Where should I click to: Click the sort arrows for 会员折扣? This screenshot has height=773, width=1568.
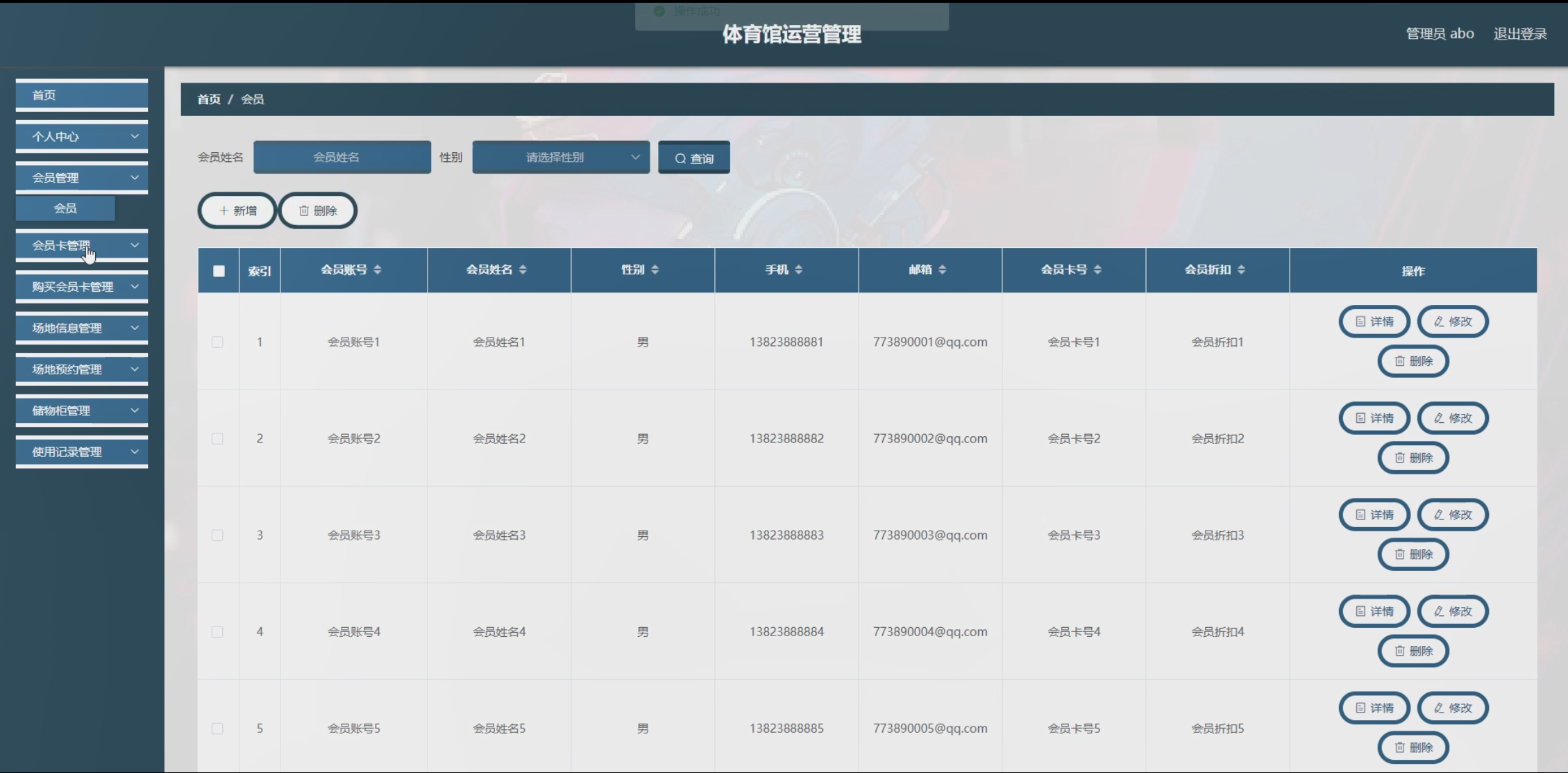click(x=1241, y=269)
